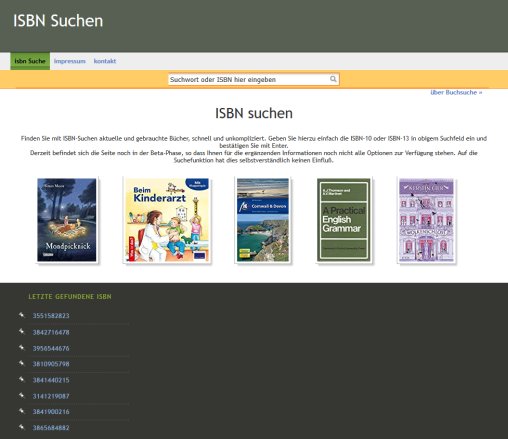Open the purple Kerstin Gier book cover

426,220
